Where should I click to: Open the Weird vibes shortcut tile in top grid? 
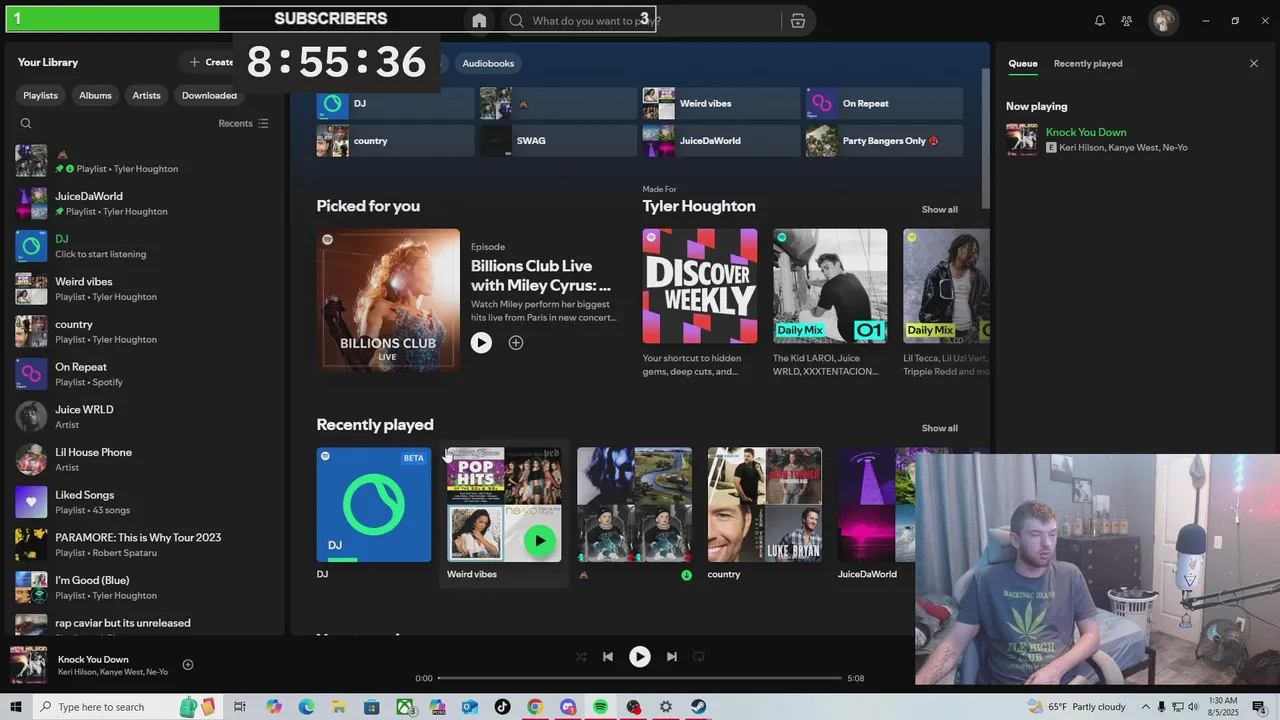[x=721, y=103]
